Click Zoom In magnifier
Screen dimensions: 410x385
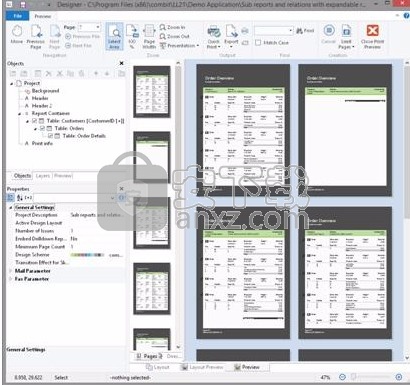point(172,27)
